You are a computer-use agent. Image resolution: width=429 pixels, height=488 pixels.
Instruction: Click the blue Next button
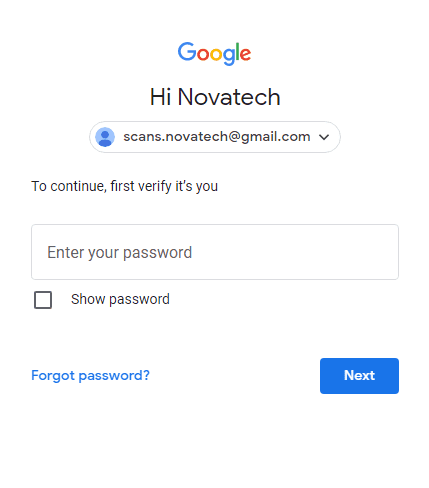pyautogui.click(x=359, y=376)
